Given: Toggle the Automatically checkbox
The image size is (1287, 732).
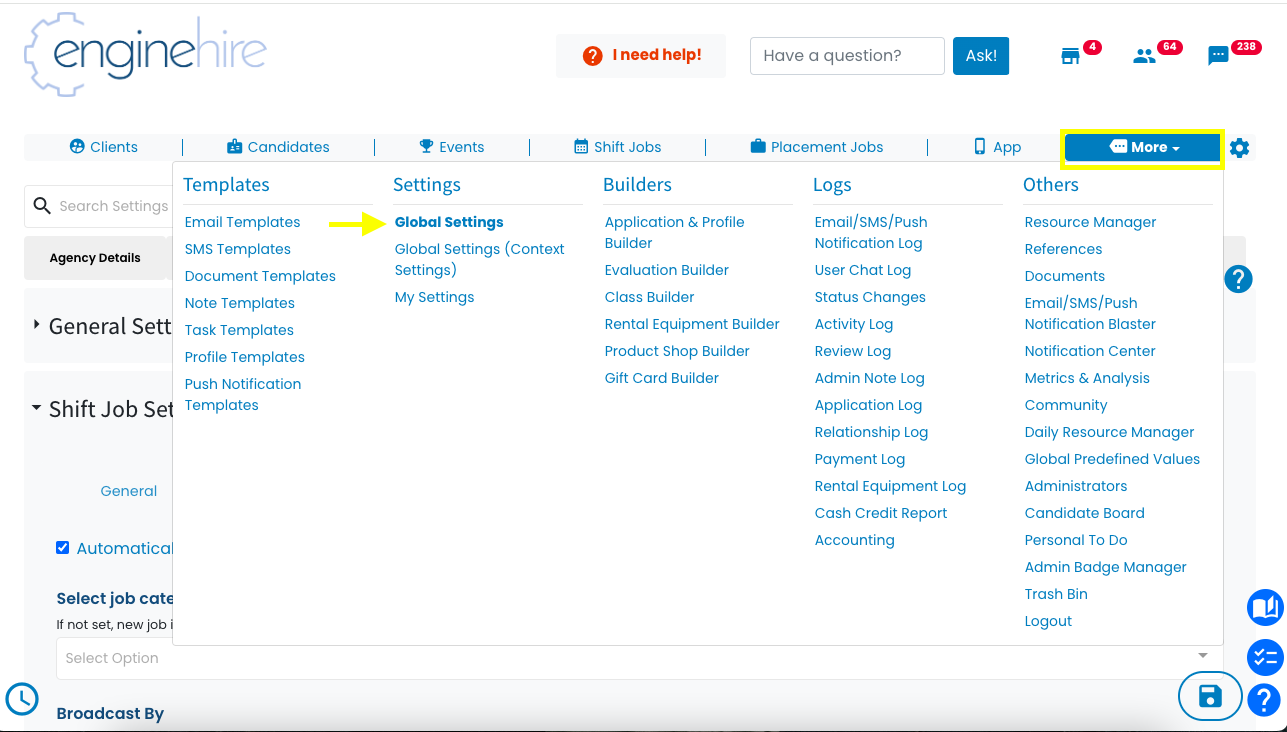Looking at the screenshot, I should pos(62,547).
